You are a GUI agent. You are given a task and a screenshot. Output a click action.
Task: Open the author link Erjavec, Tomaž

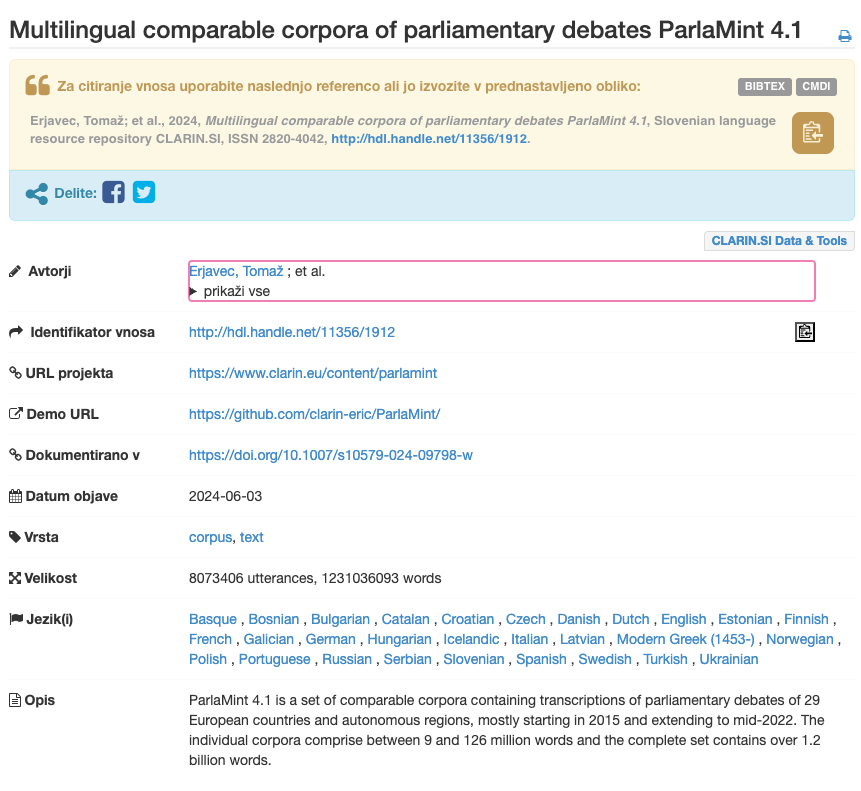click(x=236, y=271)
